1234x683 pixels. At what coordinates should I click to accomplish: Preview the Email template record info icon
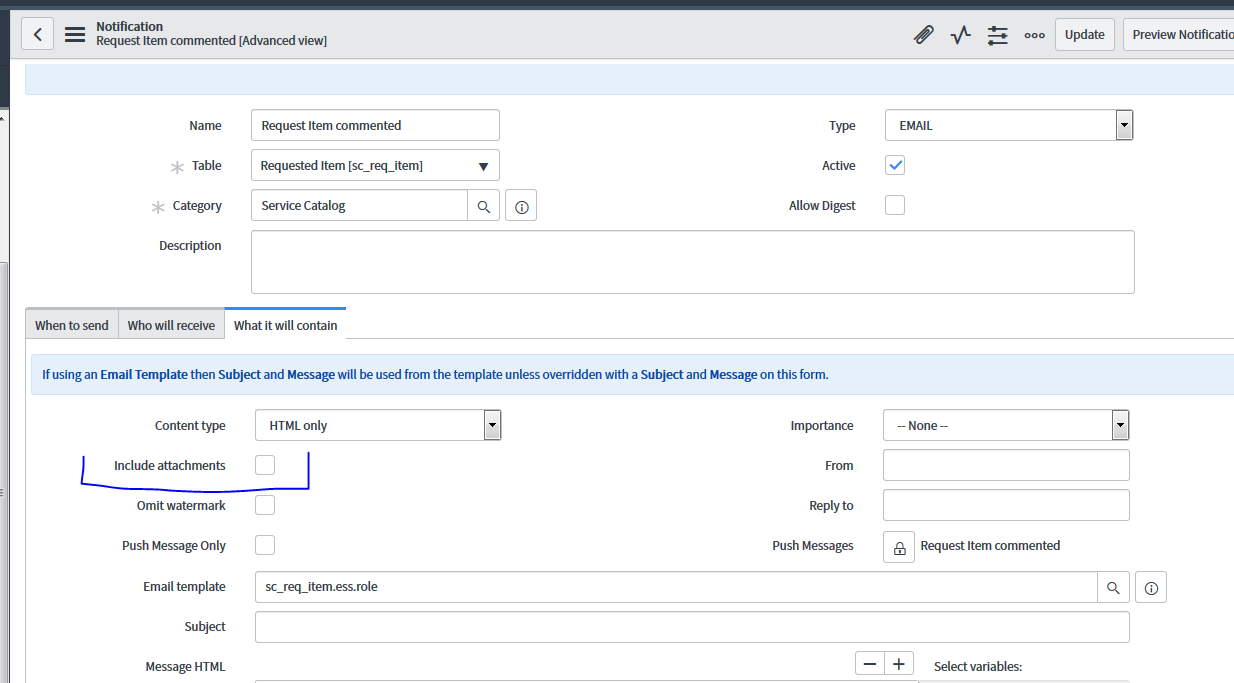[1151, 588]
